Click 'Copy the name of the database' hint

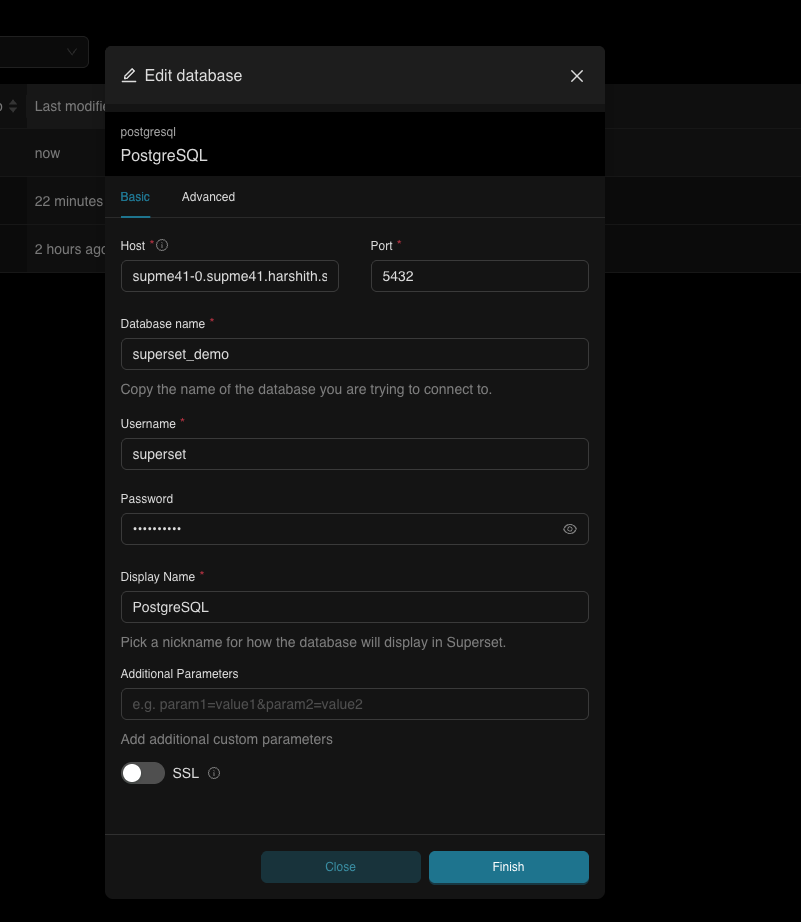click(x=306, y=389)
